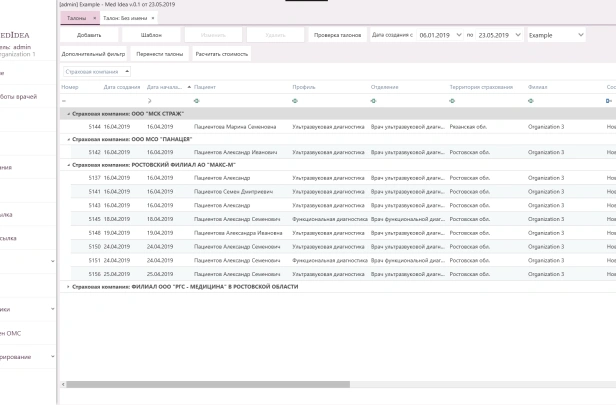Collapse the ООО "МСК СТРАЖ" group

click(x=67, y=114)
